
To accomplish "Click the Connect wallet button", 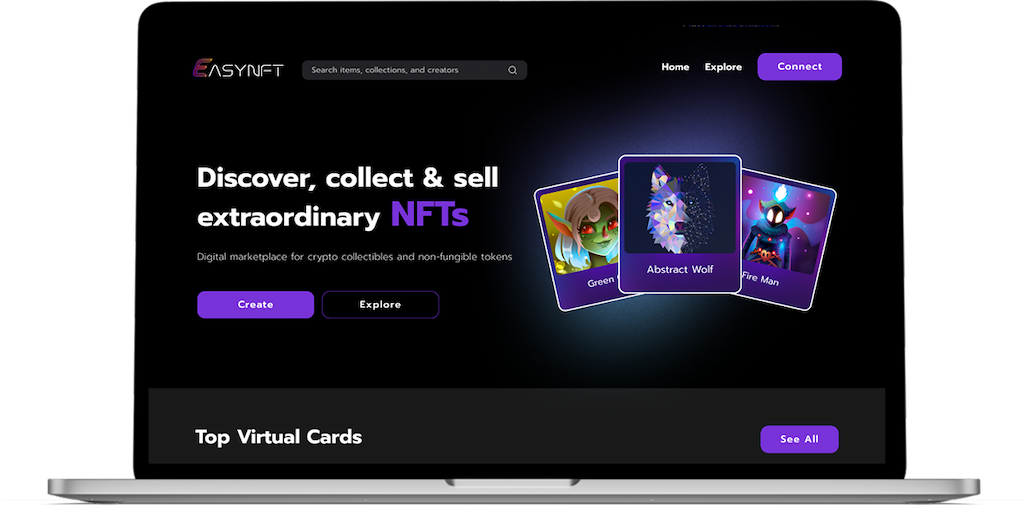I will tap(799, 67).
